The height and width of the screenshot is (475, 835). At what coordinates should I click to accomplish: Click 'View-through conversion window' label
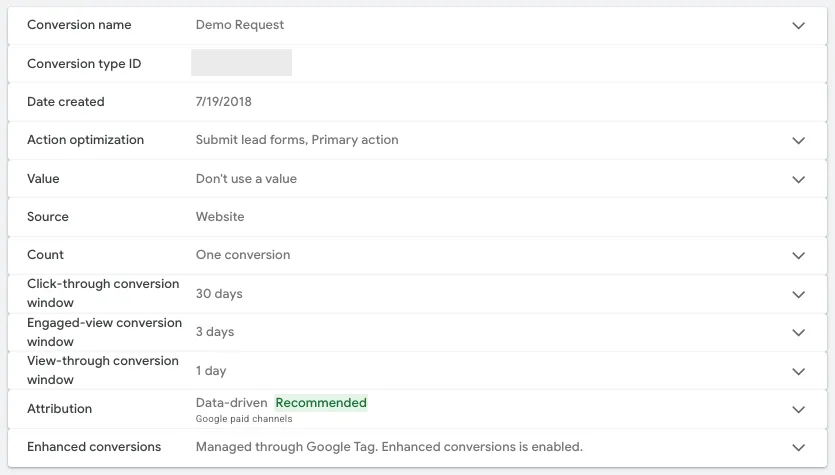tap(103, 371)
